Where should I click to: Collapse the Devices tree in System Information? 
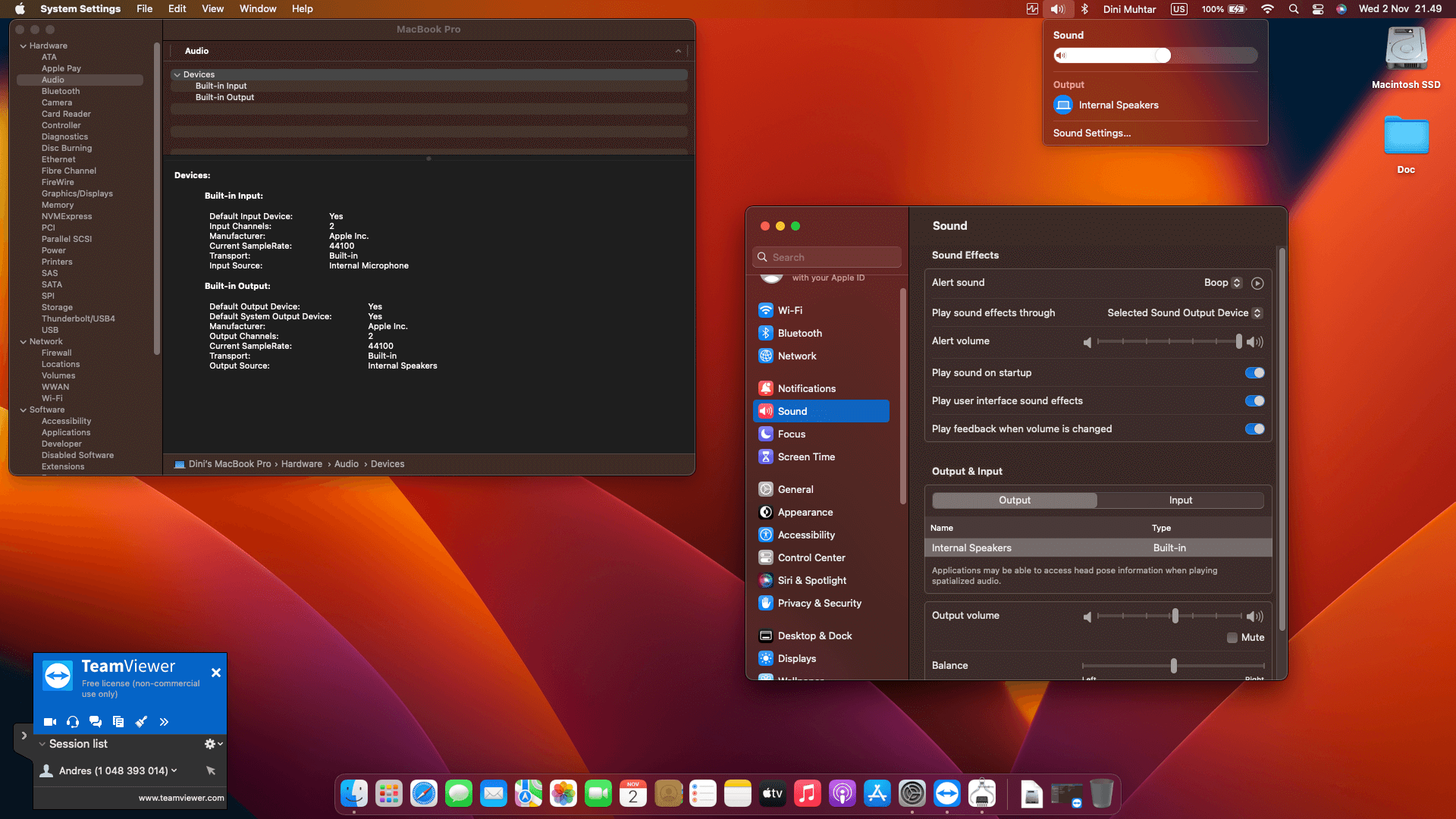(x=177, y=74)
